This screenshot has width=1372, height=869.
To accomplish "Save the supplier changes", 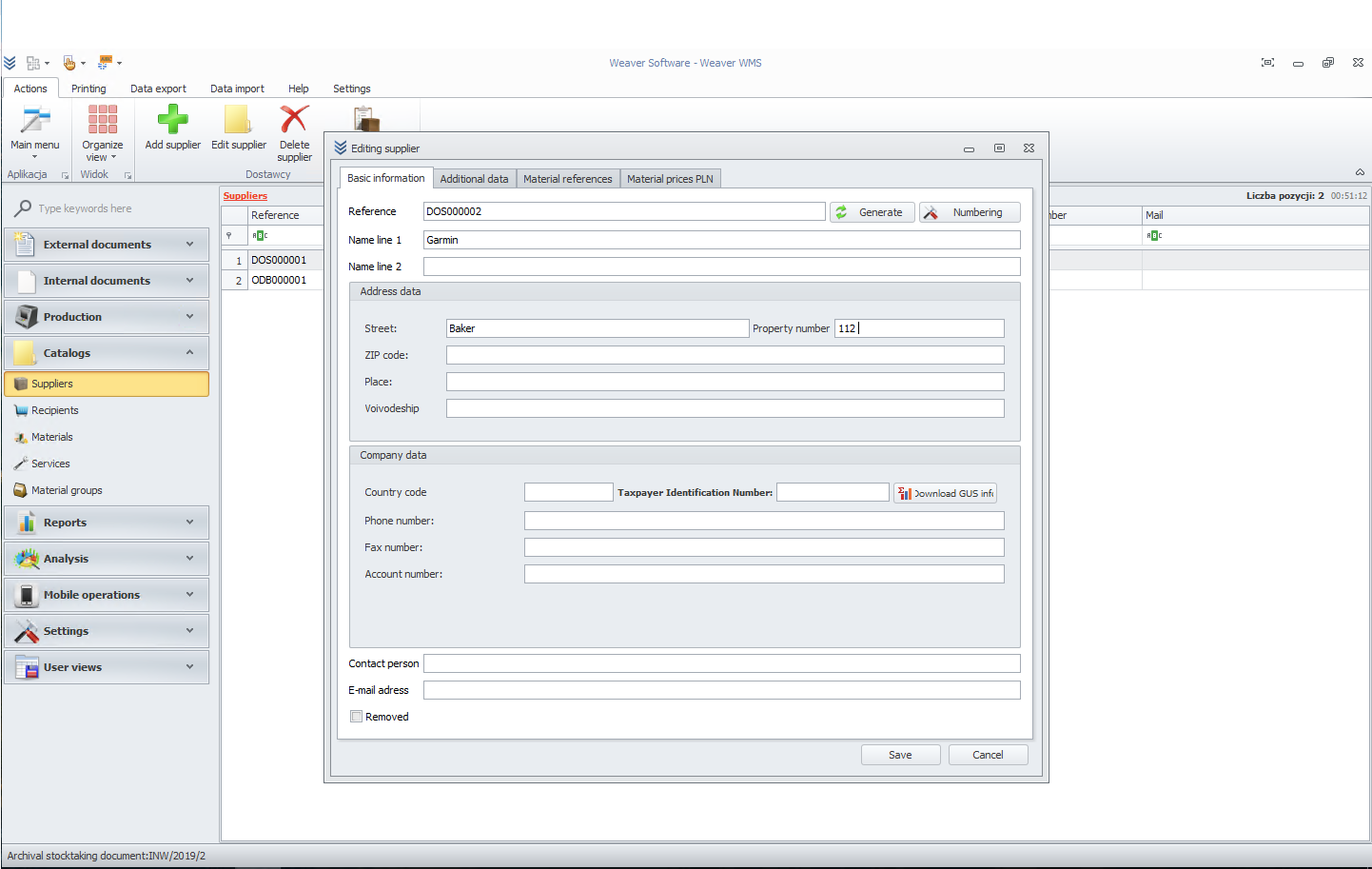I will coord(900,755).
